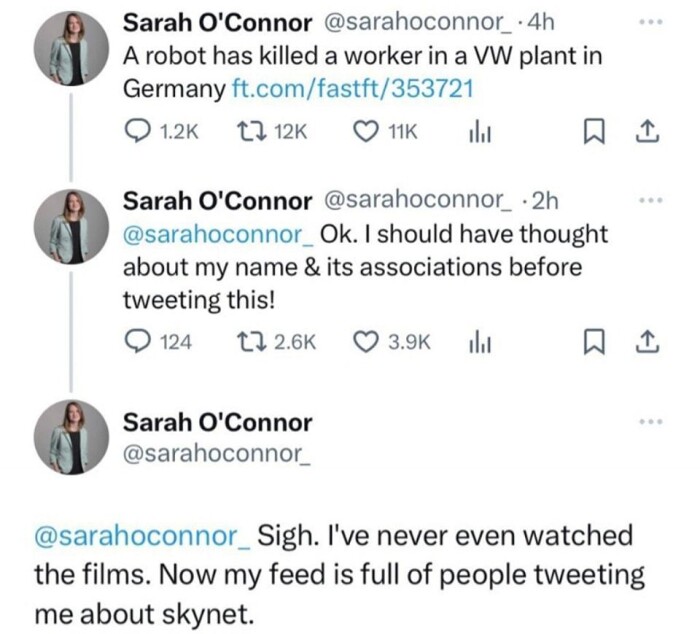This screenshot has width=700, height=634.
Task: Click the @sarahoconnor_ mention in second tweet
Action: click(217, 234)
